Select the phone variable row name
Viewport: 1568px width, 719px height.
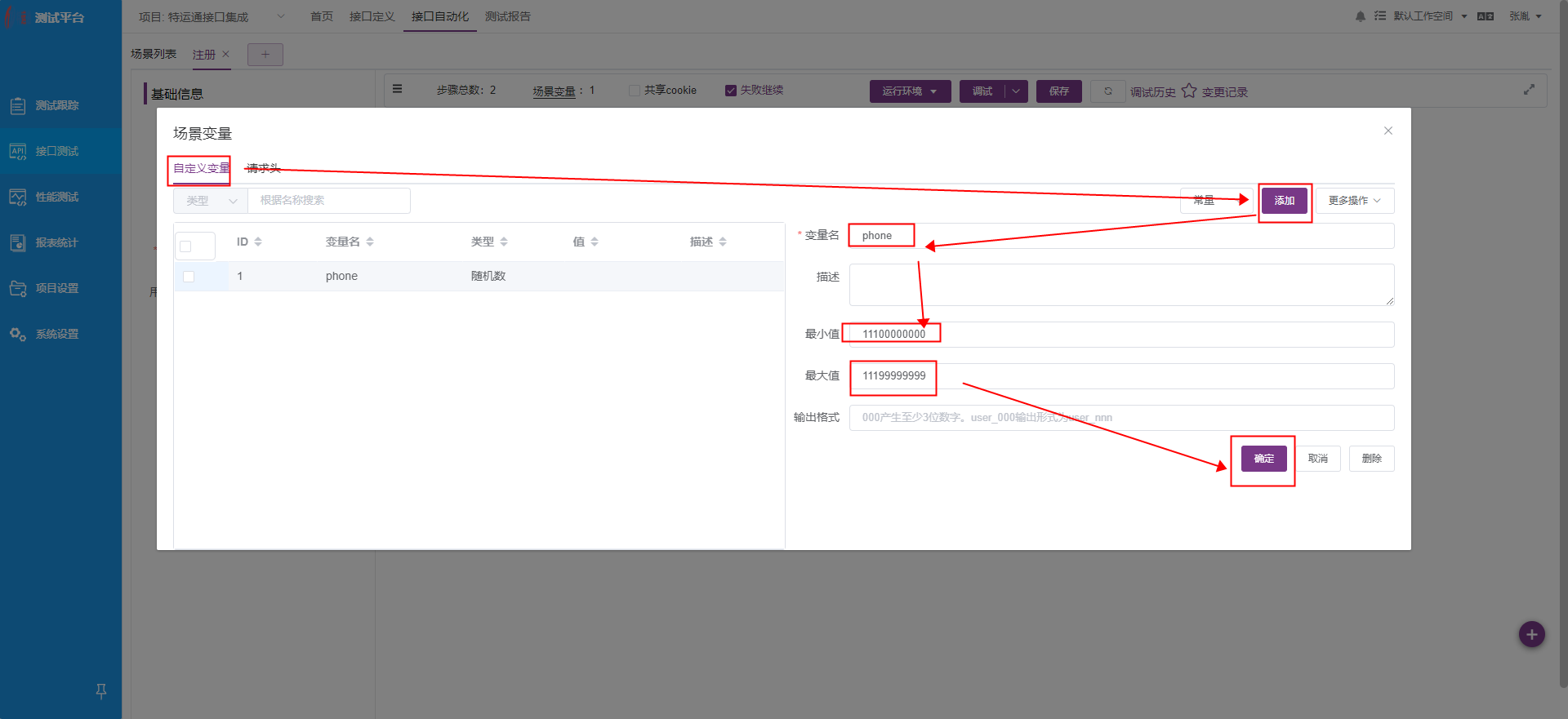coord(341,277)
